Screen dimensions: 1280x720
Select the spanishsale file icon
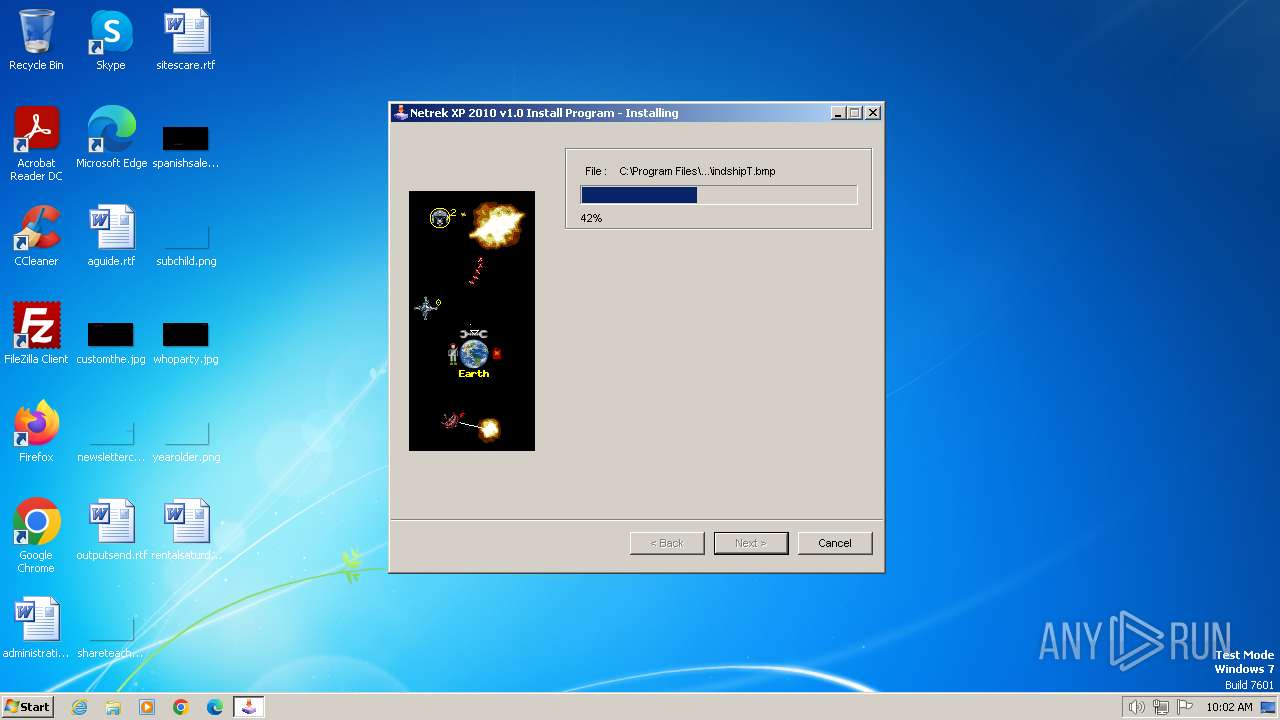point(186,145)
